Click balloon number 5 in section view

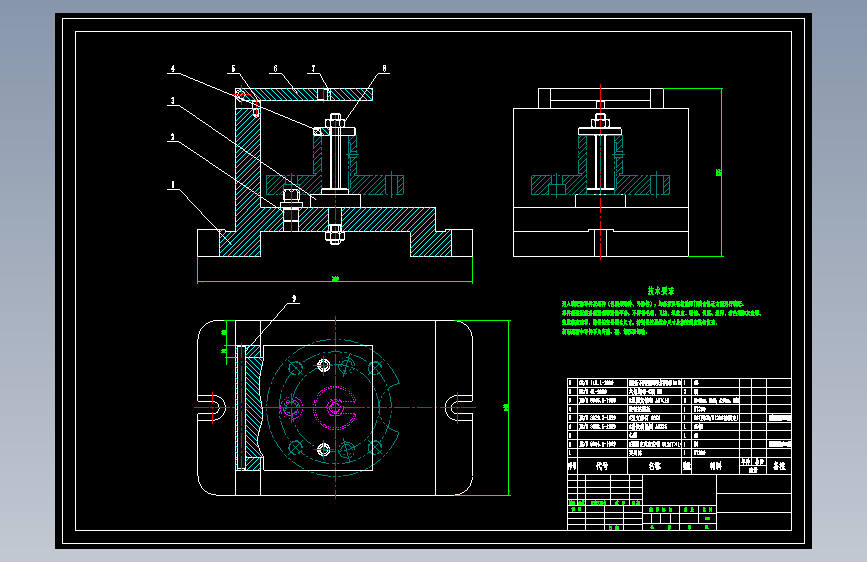tap(233, 69)
